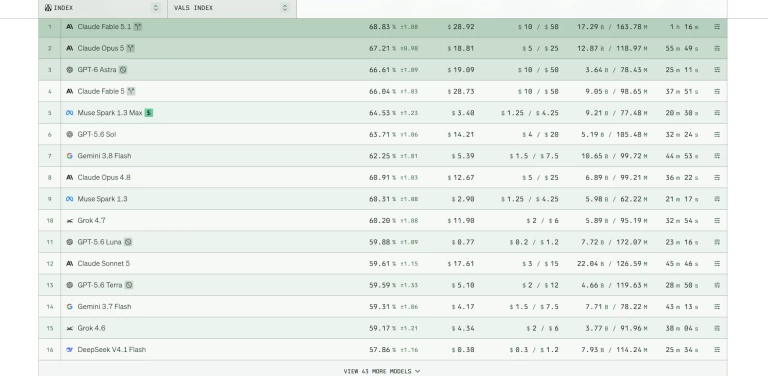Click the 1 h 16 m duration cell
Screen dimensions: 768x376
pos(684,27)
